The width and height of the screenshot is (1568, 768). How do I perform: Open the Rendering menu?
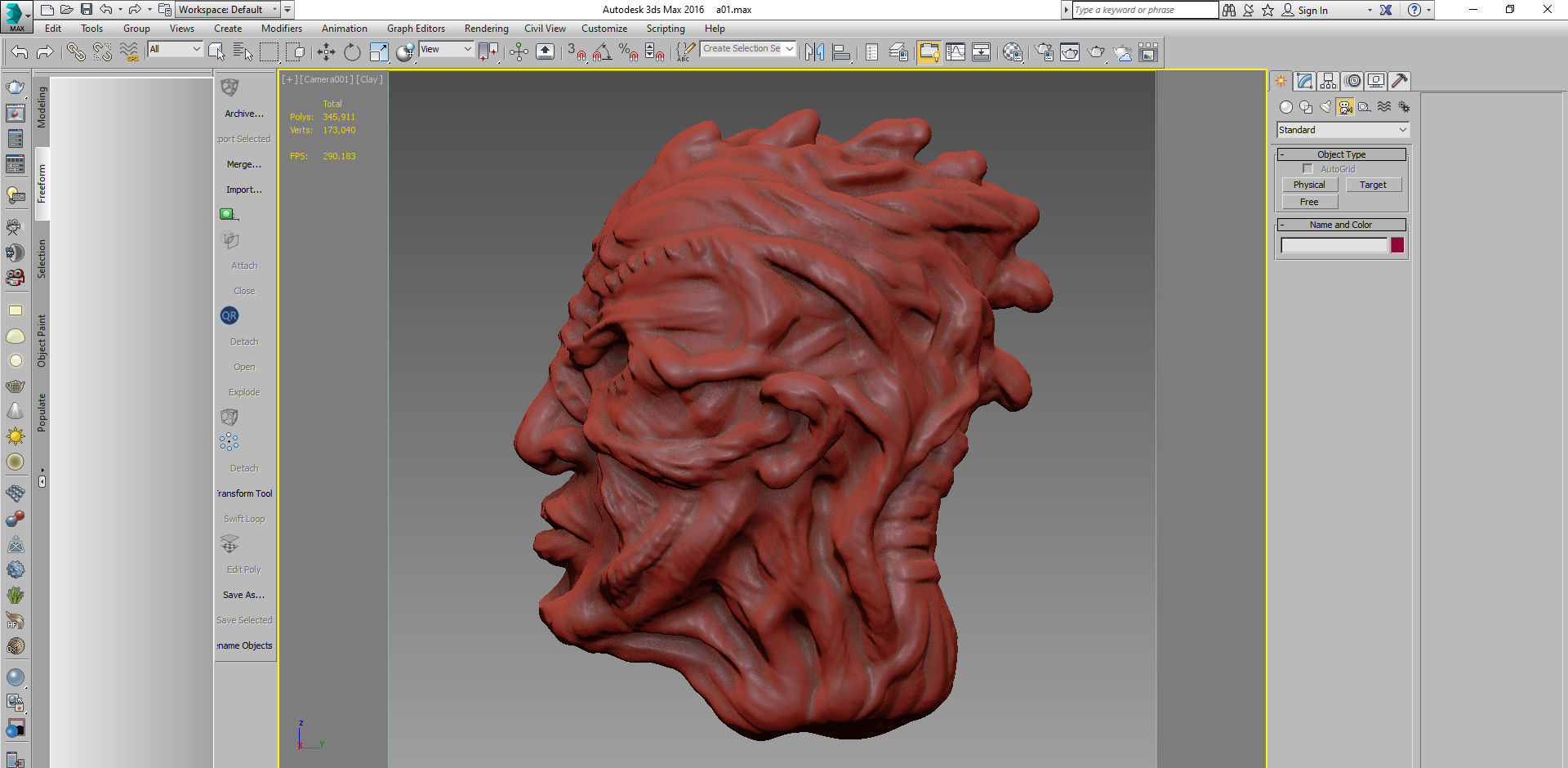click(x=486, y=29)
